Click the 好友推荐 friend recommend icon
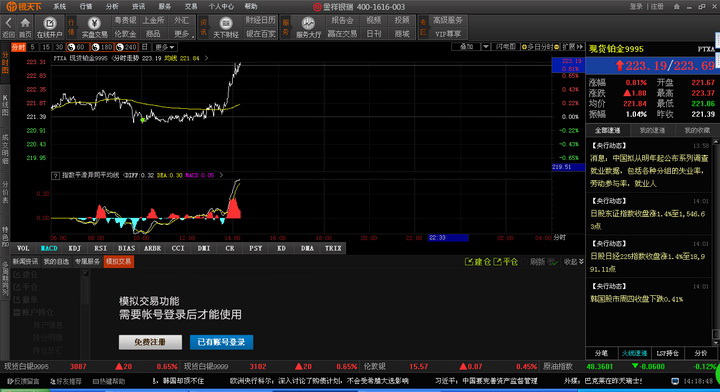The height and width of the screenshot is (392, 720). 53,381
